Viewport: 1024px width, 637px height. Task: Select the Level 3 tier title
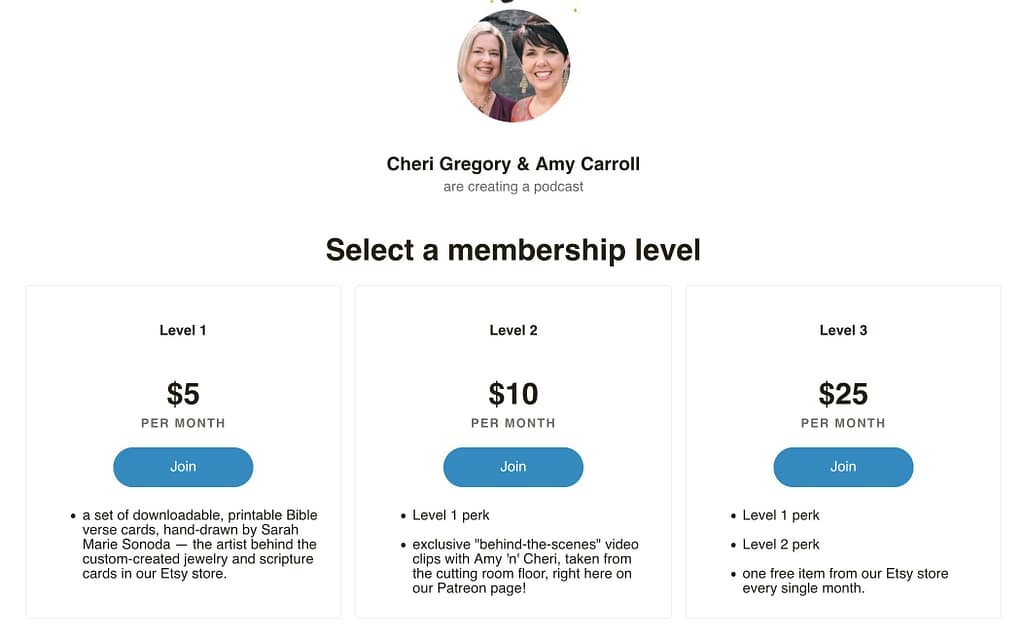pos(843,330)
